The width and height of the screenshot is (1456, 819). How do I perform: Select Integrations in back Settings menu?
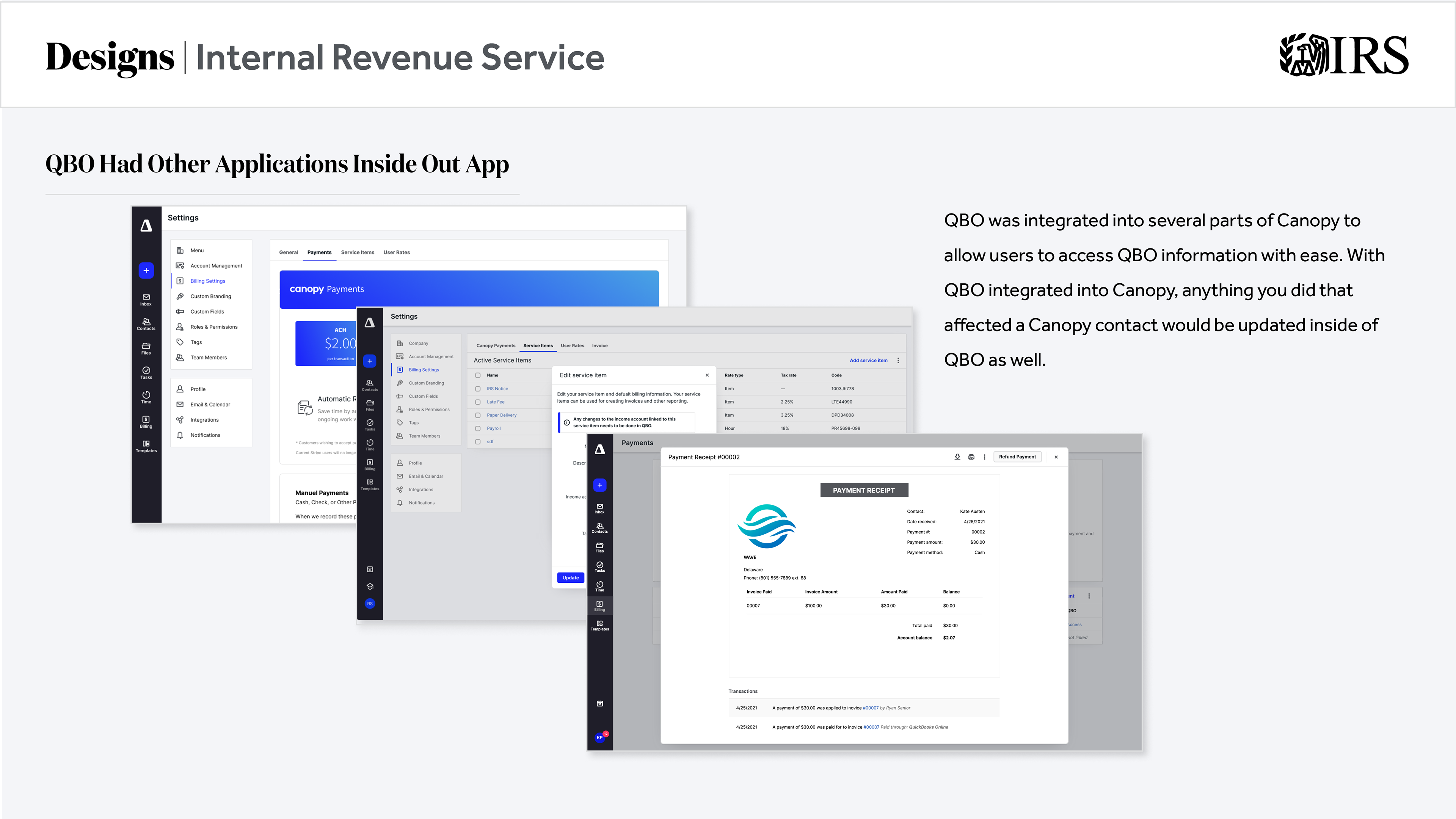[211, 420]
